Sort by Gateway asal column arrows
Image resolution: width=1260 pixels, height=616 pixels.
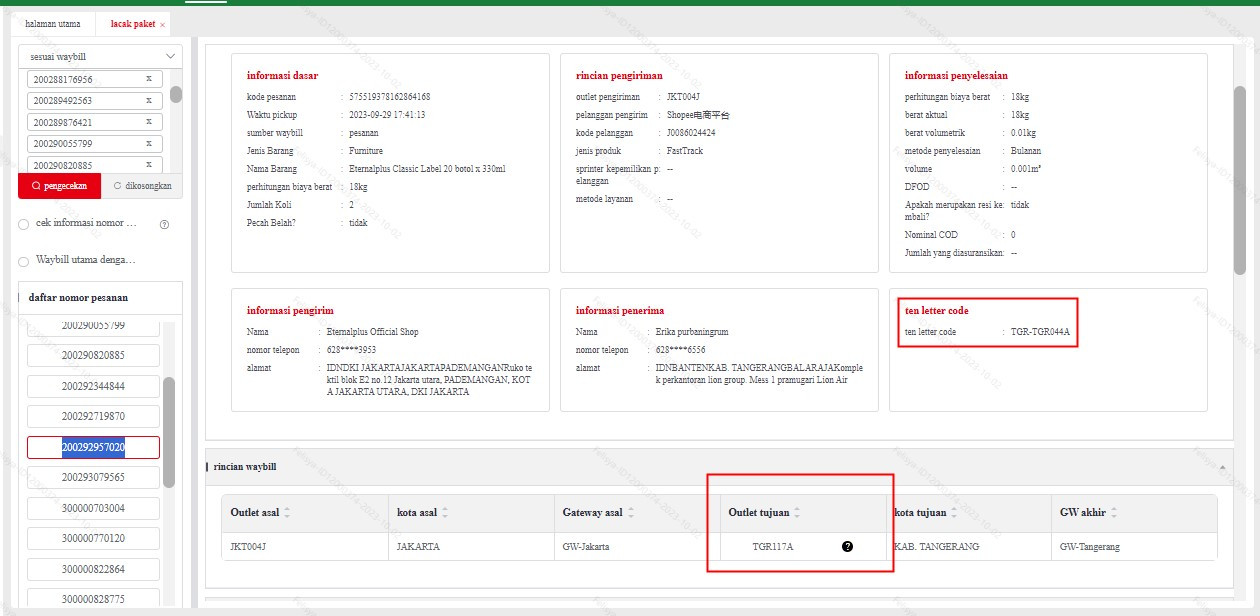631,513
